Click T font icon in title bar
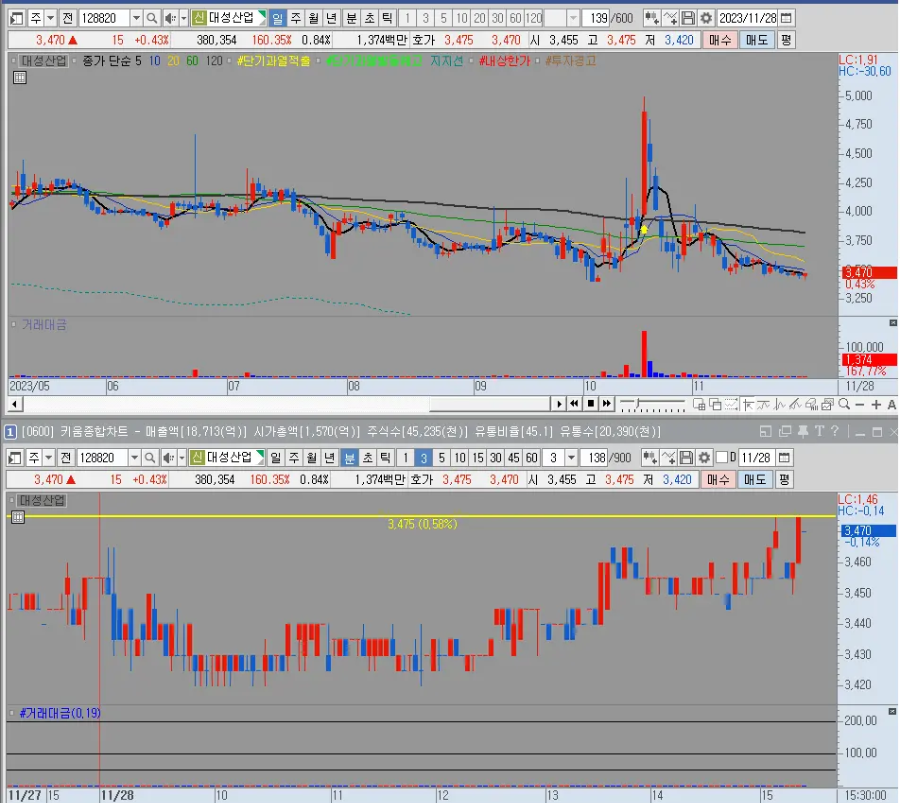Screen dimensions: 900x803 [x=819, y=432]
